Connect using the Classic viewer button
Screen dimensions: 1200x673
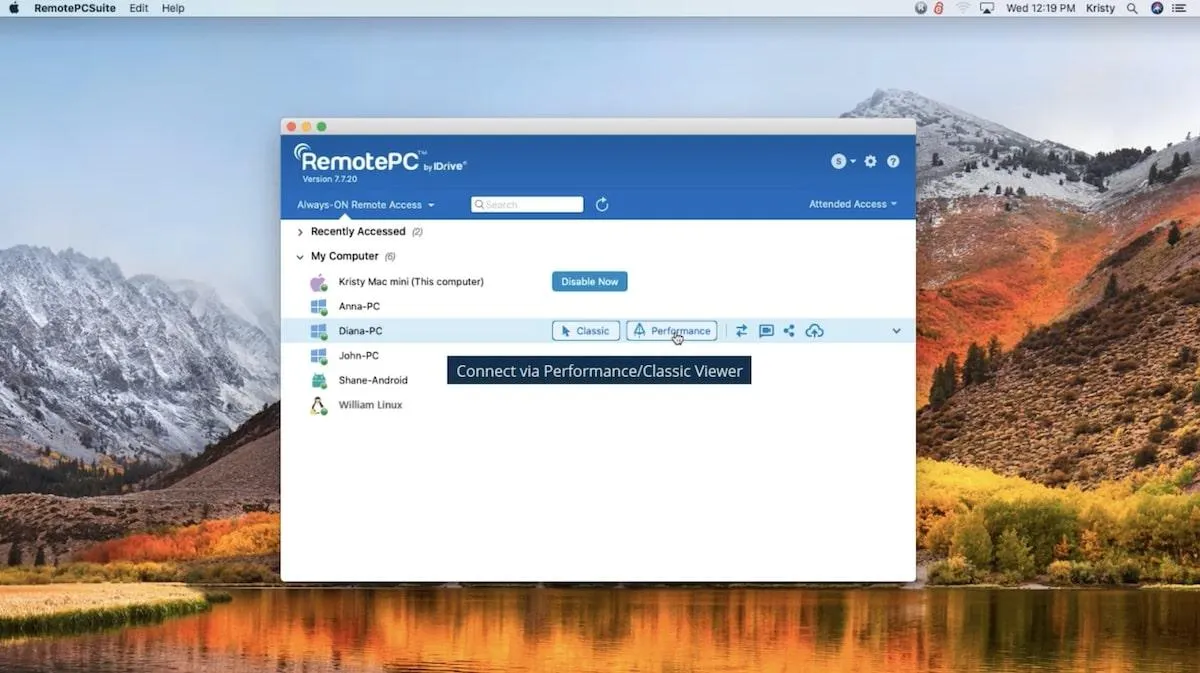click(x=586, y=331)
